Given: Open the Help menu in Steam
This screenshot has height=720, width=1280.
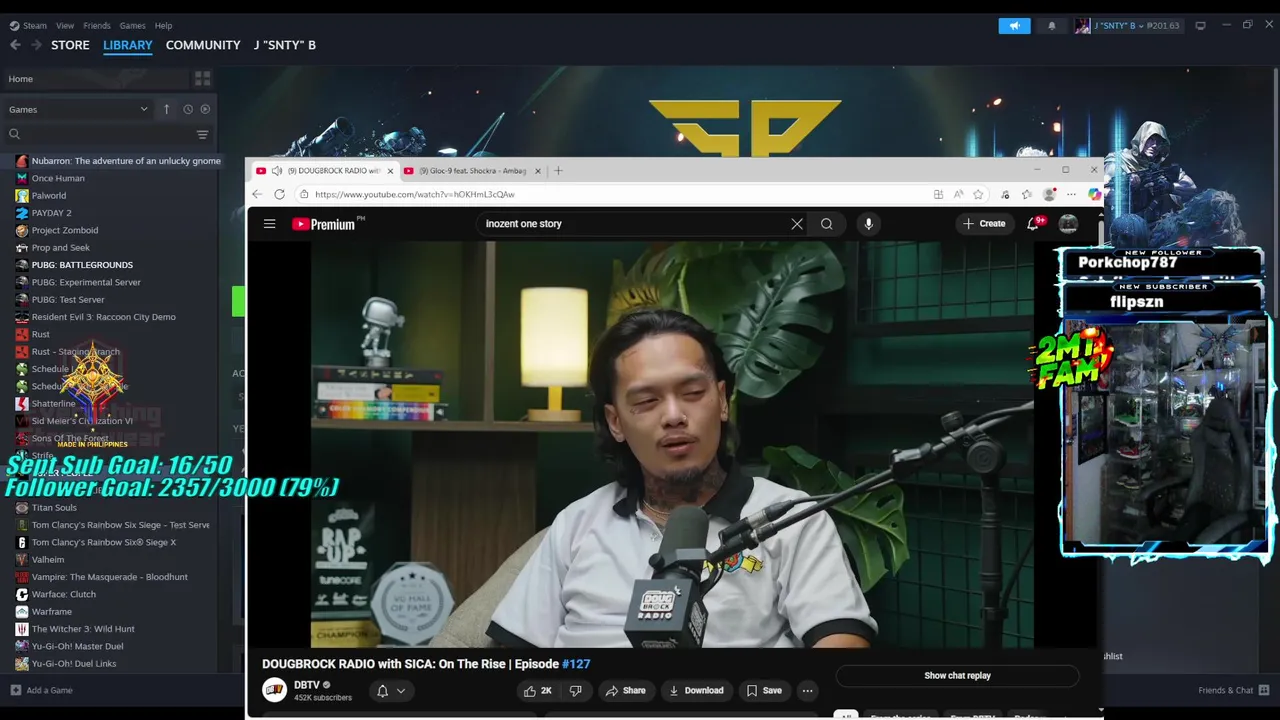Looking at the screenshot, I should 163,25.
